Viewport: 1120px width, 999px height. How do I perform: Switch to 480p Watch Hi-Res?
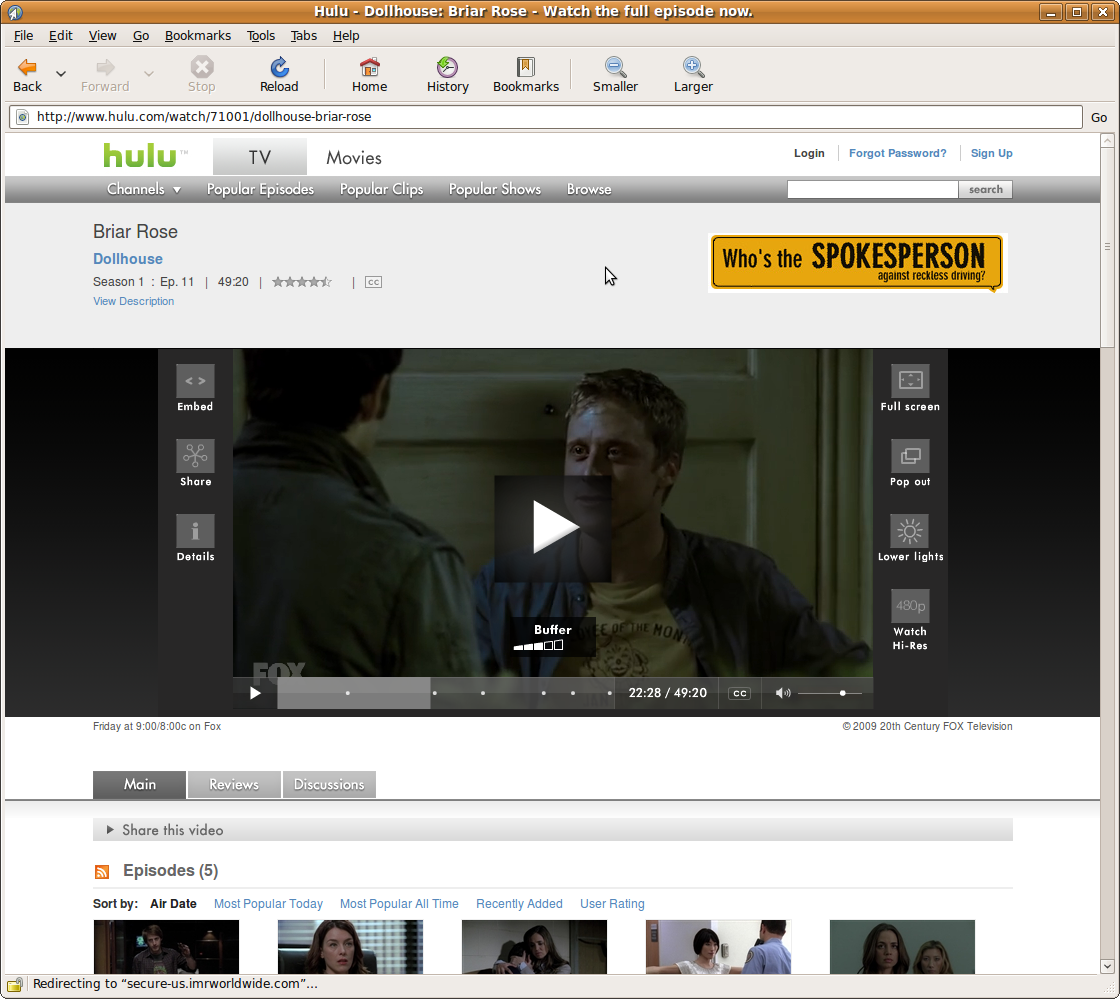tap(910, 607)
